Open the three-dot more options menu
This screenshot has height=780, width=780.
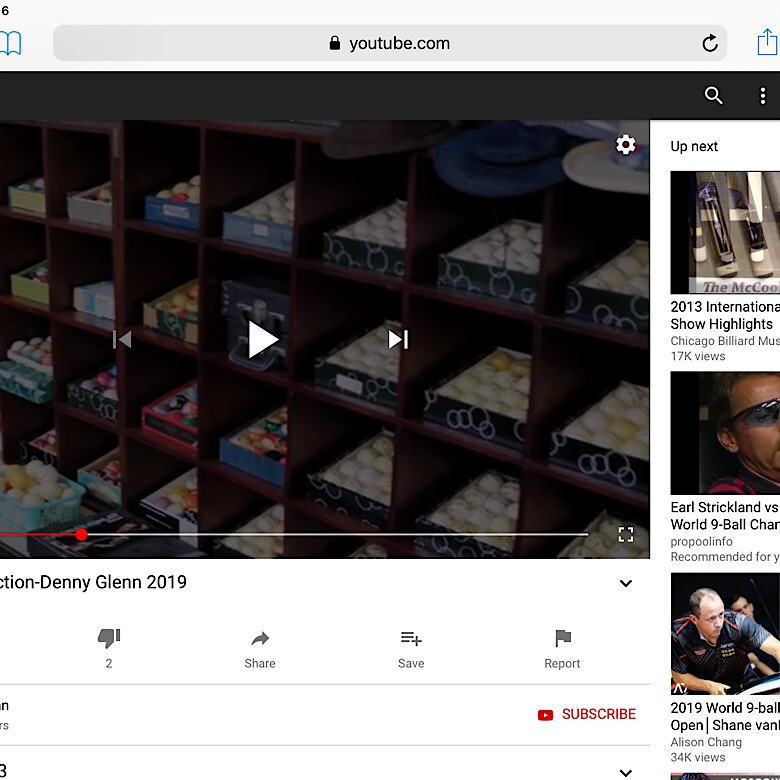click(x=763, y=95)
